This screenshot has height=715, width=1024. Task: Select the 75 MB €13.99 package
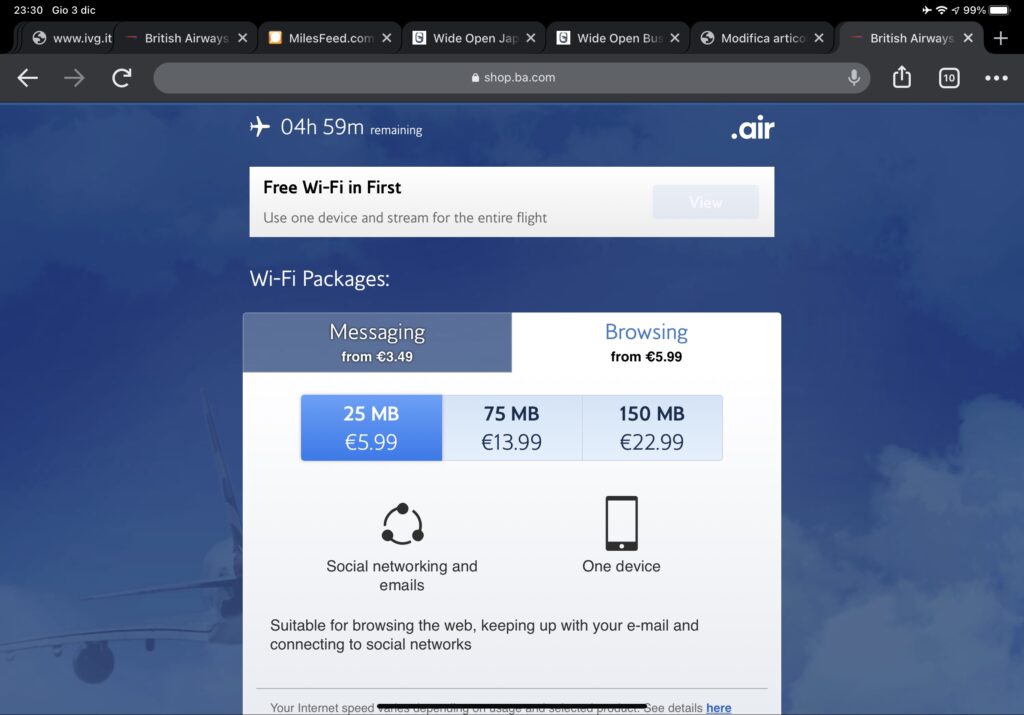pos(511,428)
